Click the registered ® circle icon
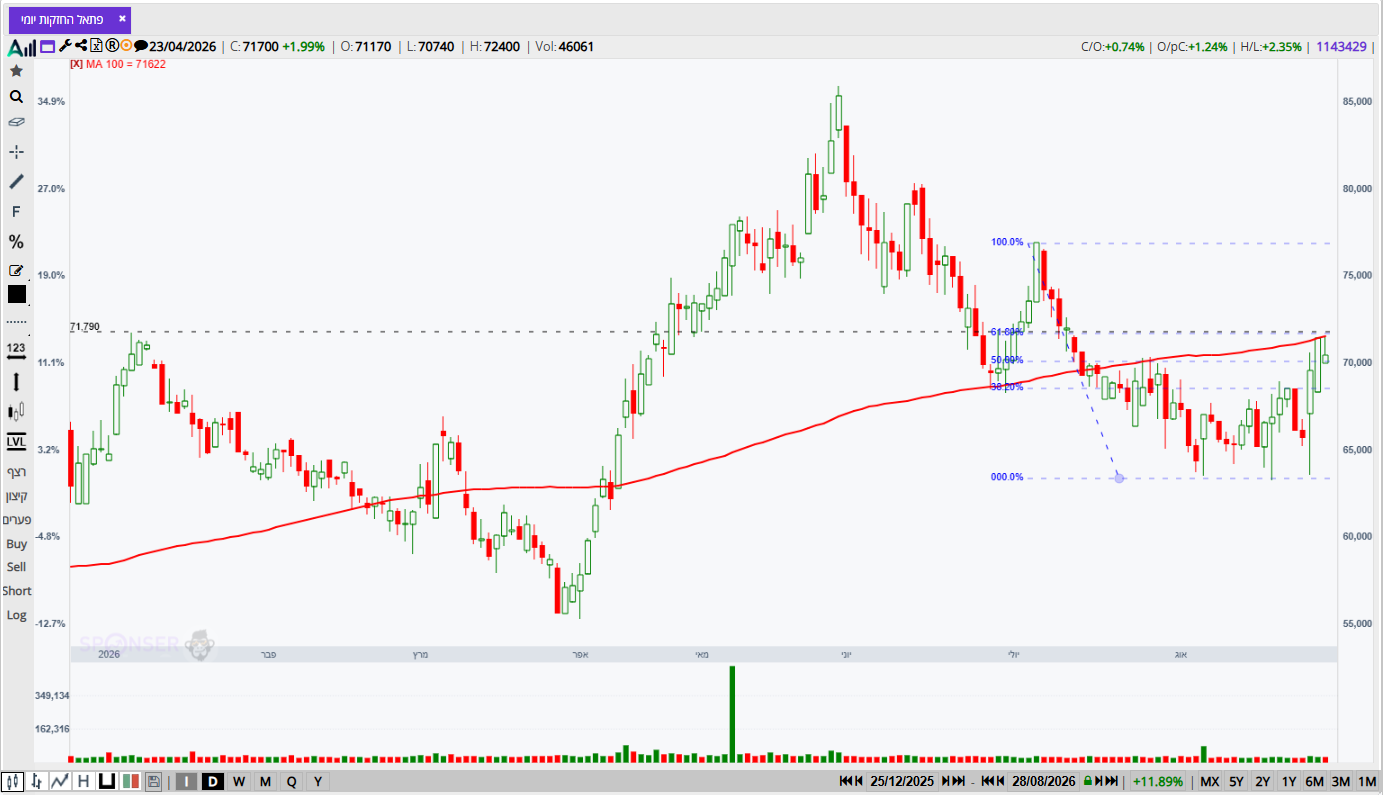This screenshot has width=1386, height=795. (x=112, y=46)
